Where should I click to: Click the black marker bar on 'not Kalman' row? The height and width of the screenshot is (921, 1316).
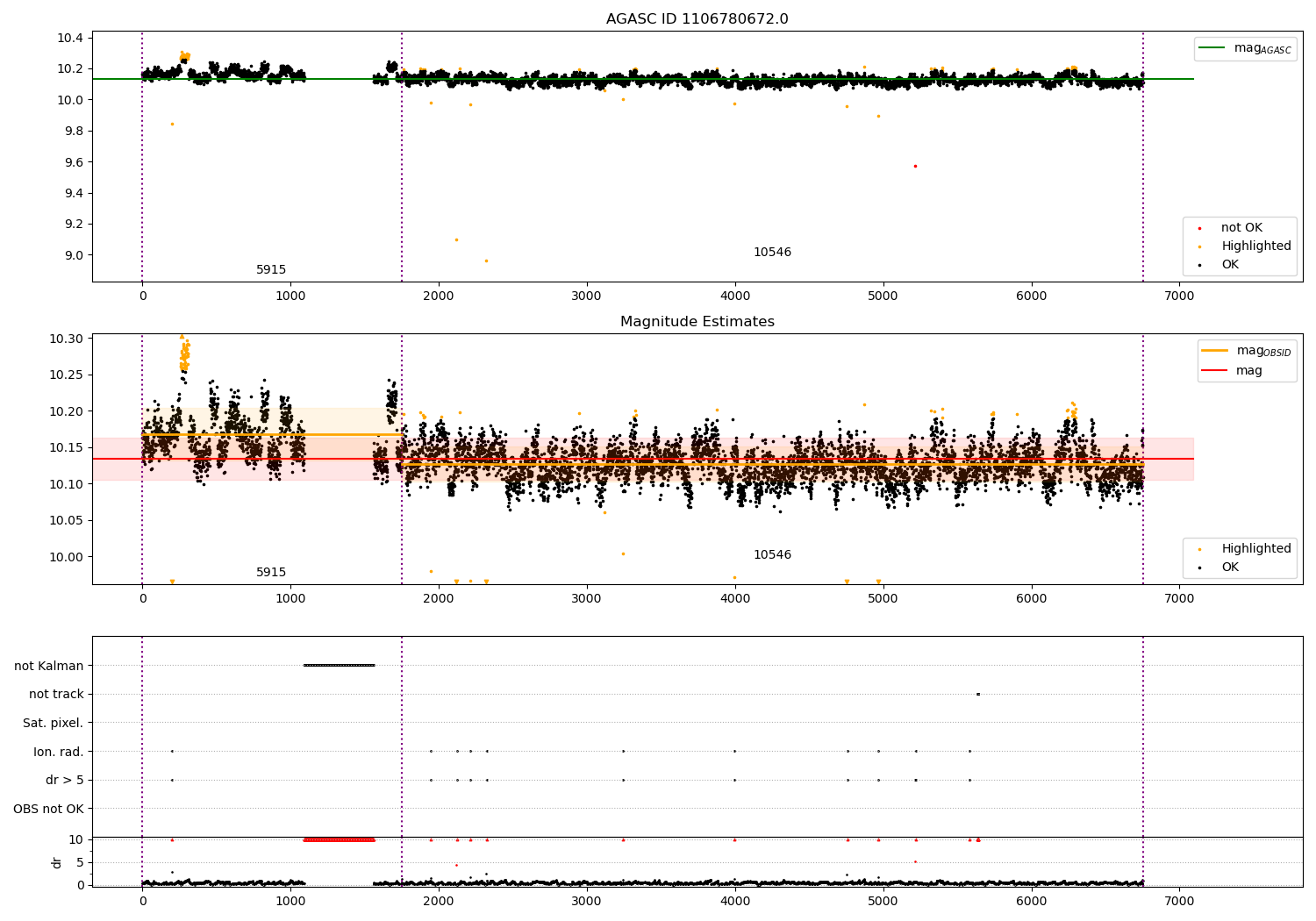point(340,665)
